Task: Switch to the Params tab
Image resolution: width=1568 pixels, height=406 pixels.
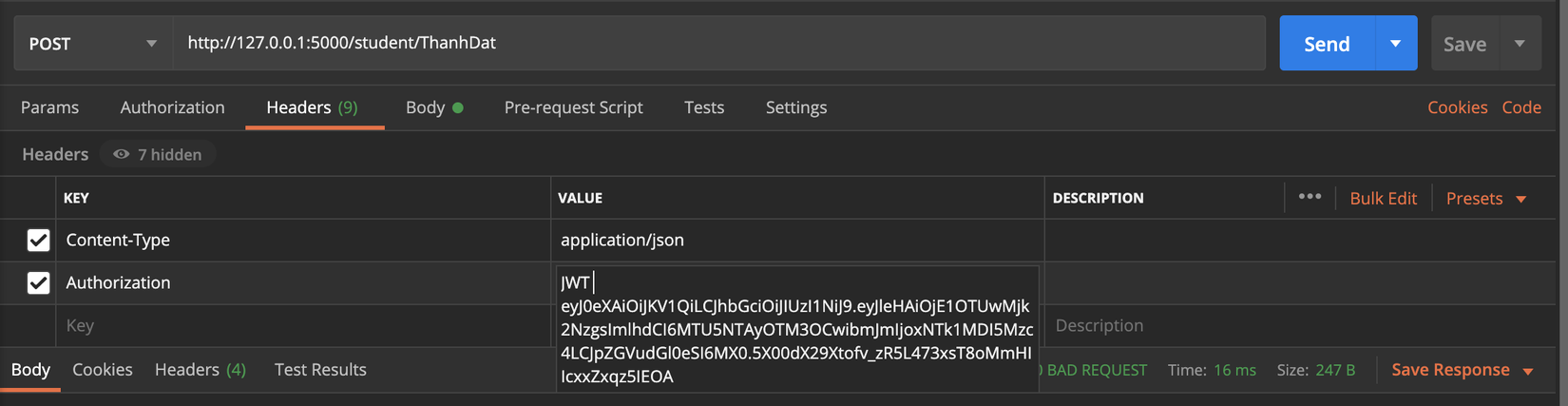Action: point(49,107)
